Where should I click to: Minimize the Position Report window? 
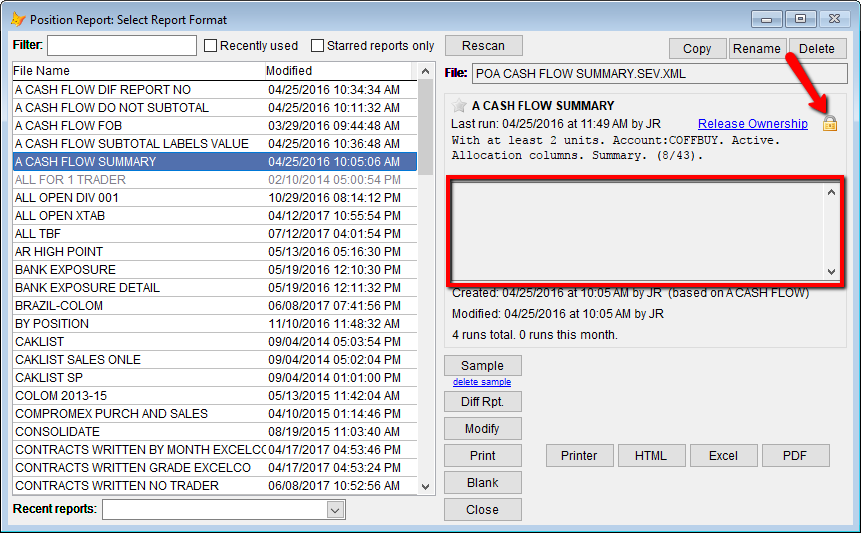[767, 19]
